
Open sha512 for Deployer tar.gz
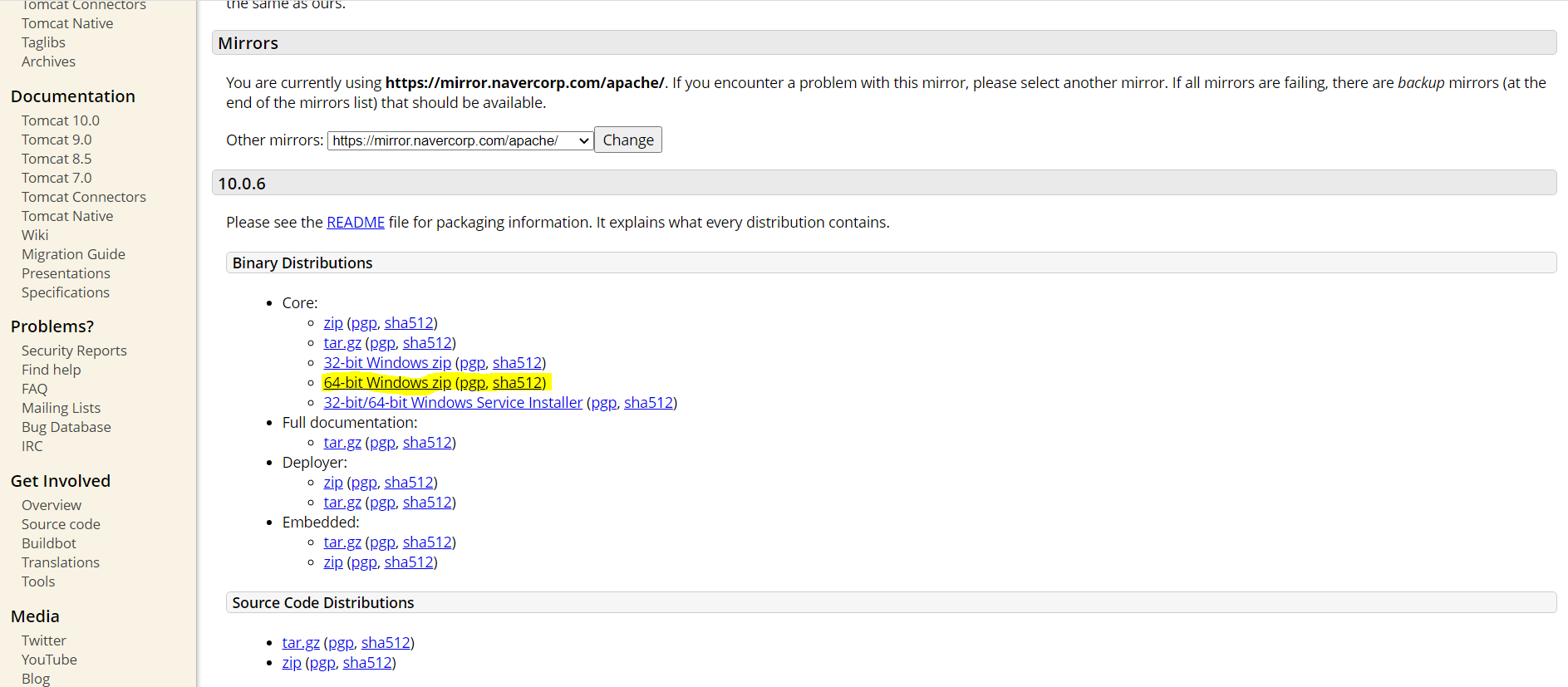point(427,503)
